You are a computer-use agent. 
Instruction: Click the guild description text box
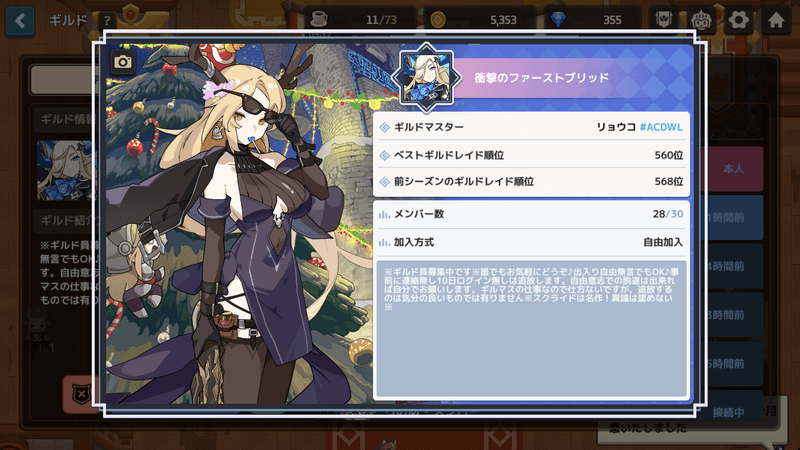tap(531, 328)
